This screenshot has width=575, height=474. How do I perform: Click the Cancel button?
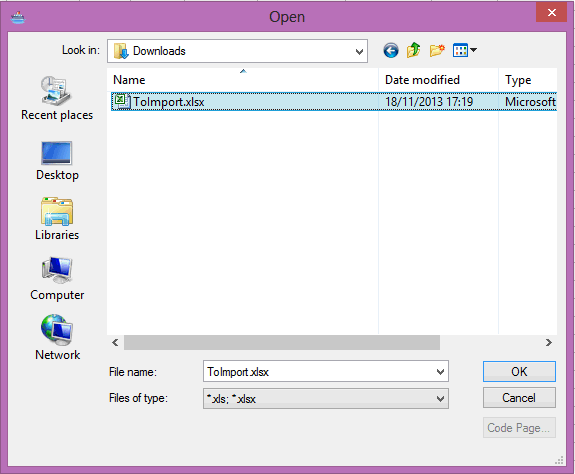pos(519,398)
